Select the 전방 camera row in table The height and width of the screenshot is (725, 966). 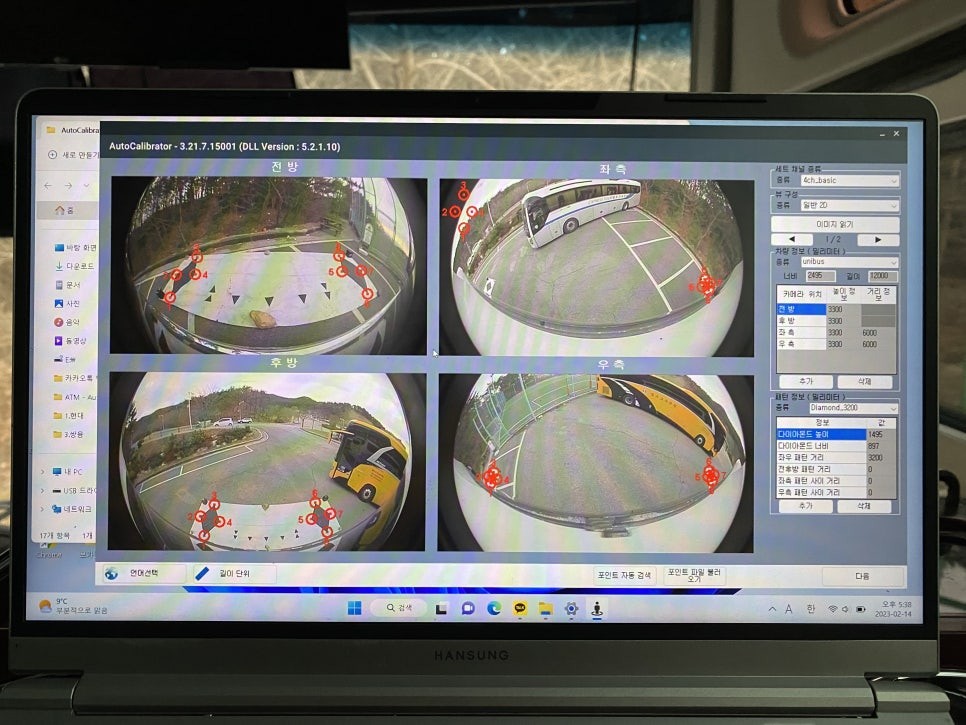802,310
